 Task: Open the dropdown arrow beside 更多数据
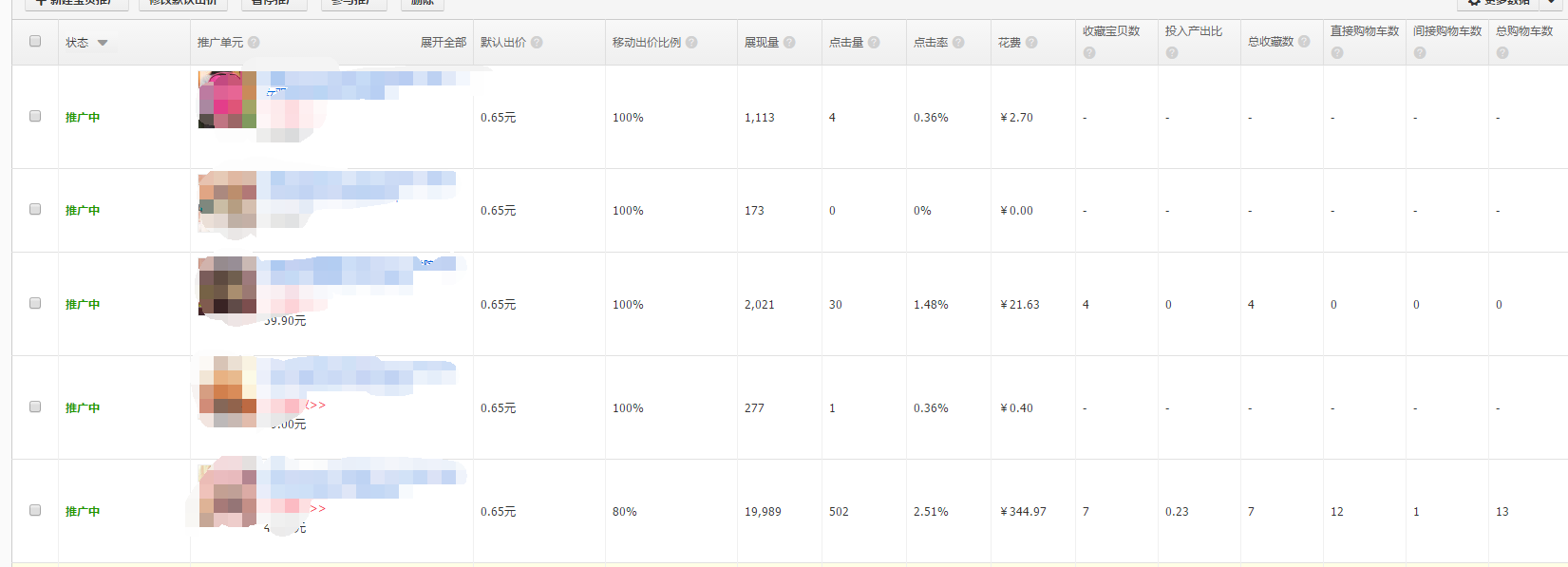click(x=1551, y=3)
